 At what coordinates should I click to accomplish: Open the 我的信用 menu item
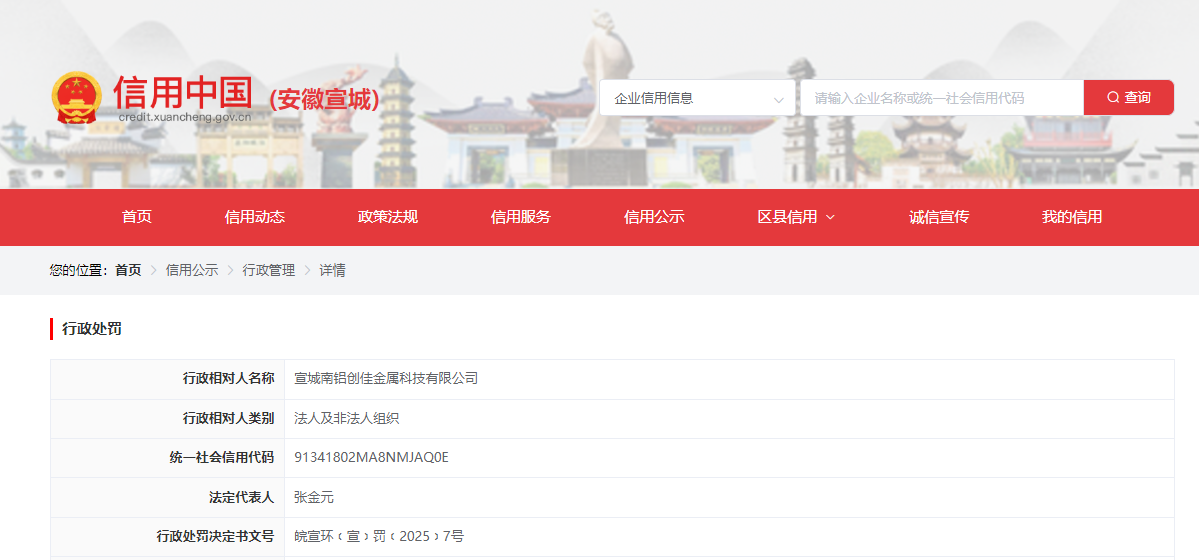coord(1072,217)
